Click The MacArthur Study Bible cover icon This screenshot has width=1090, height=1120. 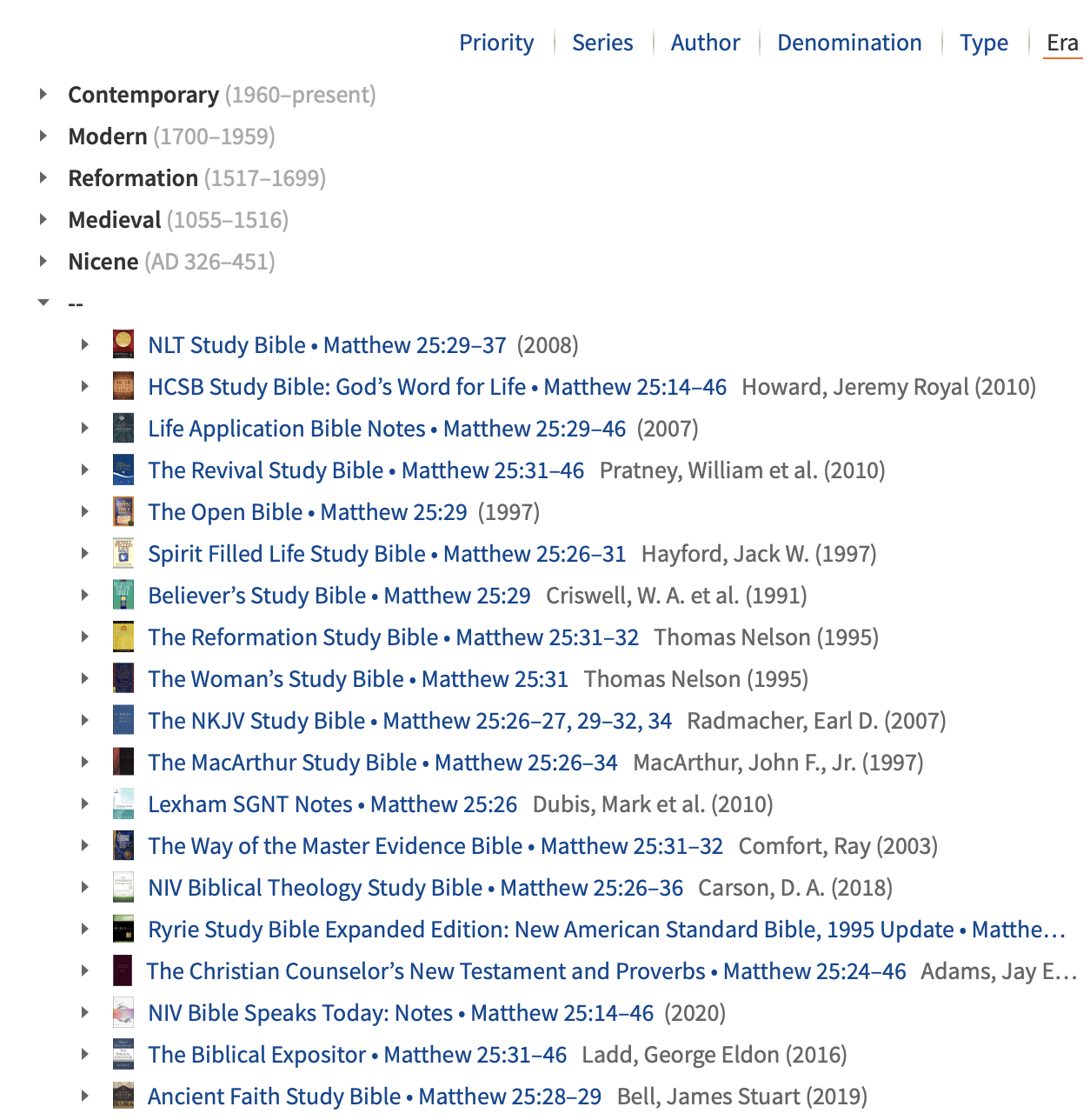(x=123, y=762)
